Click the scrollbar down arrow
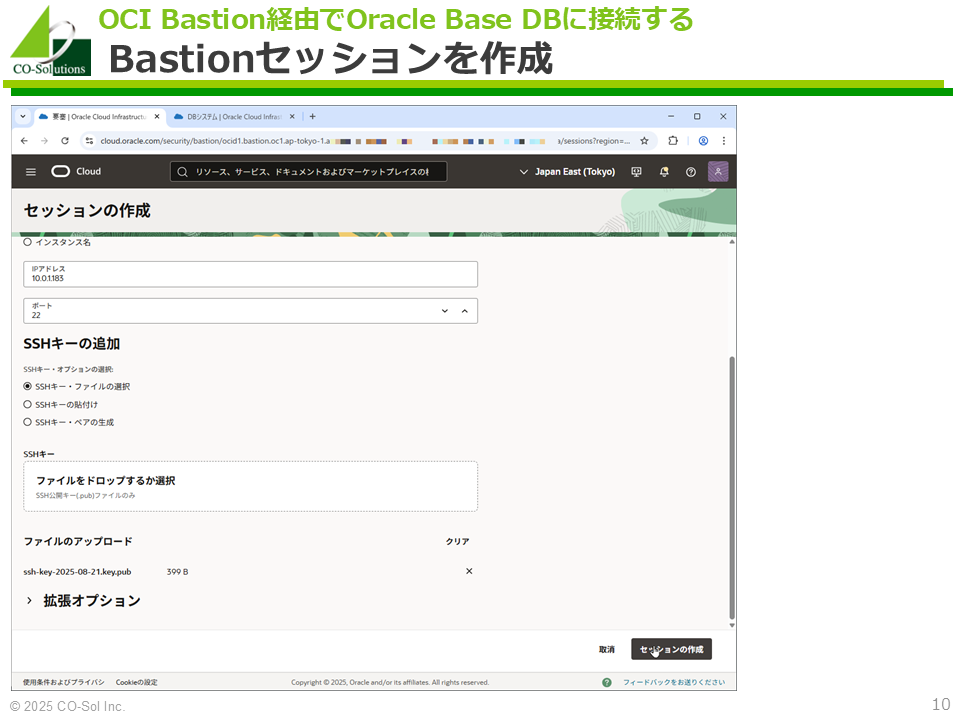This screenshot has width=960, height=720. (x=732, y=625)
